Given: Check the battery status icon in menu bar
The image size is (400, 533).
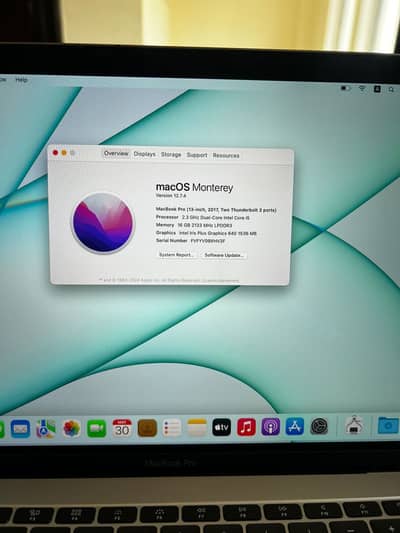Looking at the screenshot, I should 345,88.
